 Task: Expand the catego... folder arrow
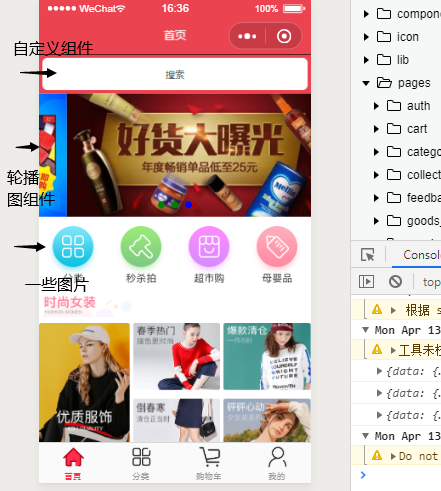[x=376, y=152]
